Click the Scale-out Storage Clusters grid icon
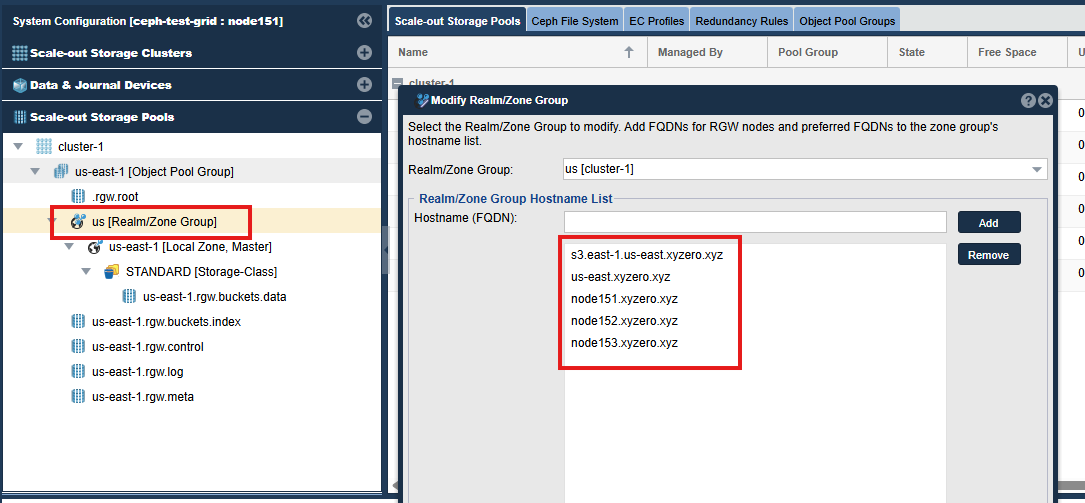The width and height of the screenshot is (1085, 503). click(19, 53)
